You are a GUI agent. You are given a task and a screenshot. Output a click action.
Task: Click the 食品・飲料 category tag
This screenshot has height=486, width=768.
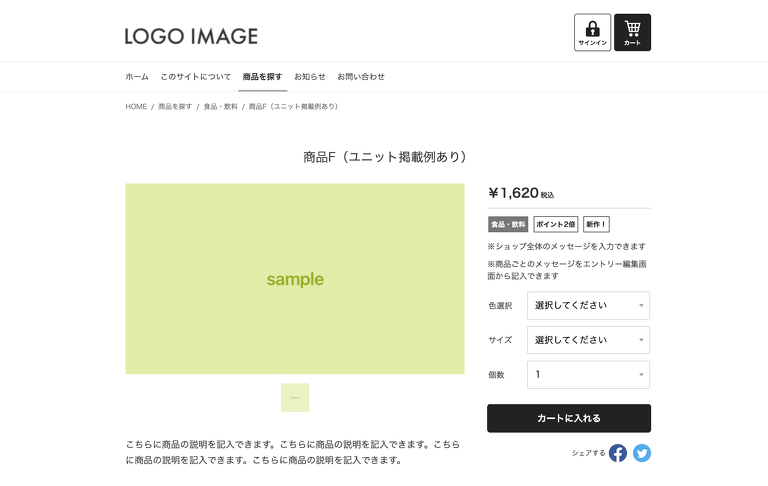pyautogui.click(x=507, y=224)
